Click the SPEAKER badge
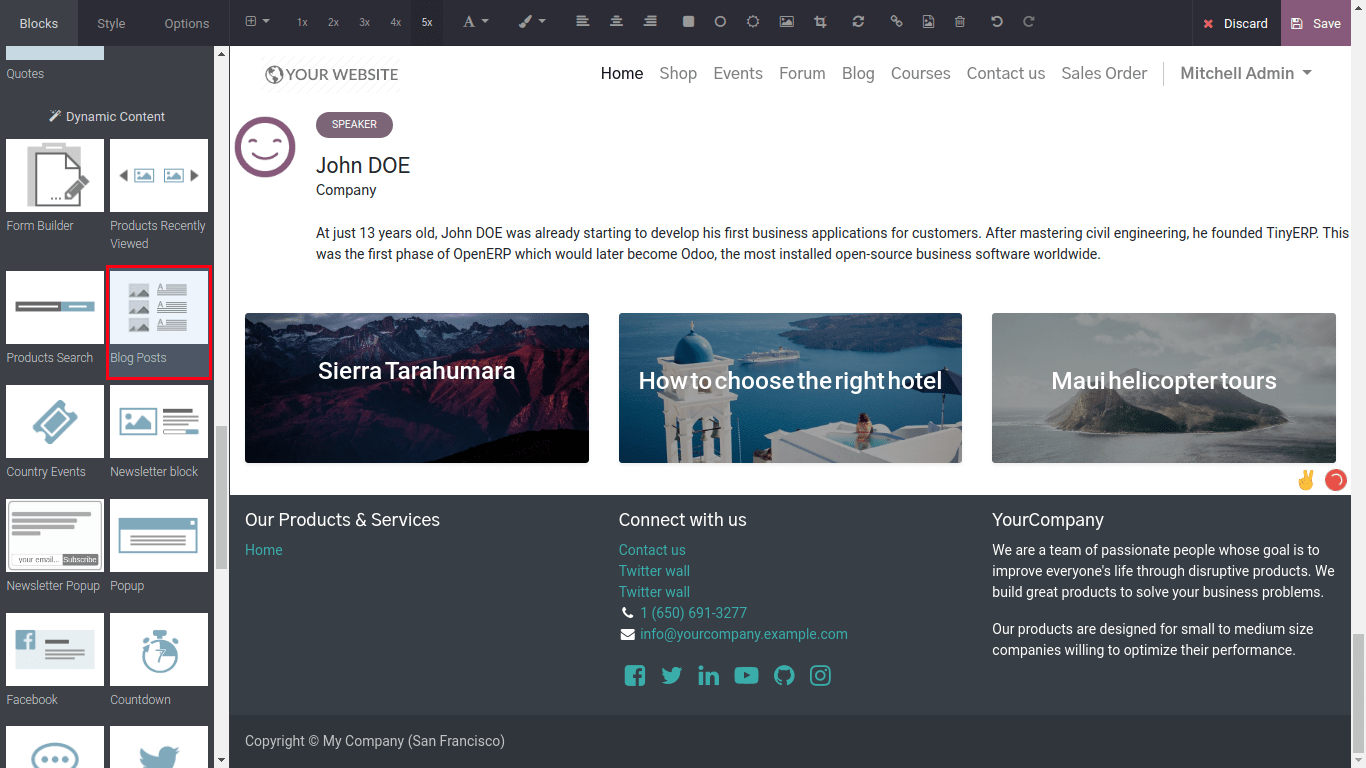1366x768 pixels. point(354,125)
